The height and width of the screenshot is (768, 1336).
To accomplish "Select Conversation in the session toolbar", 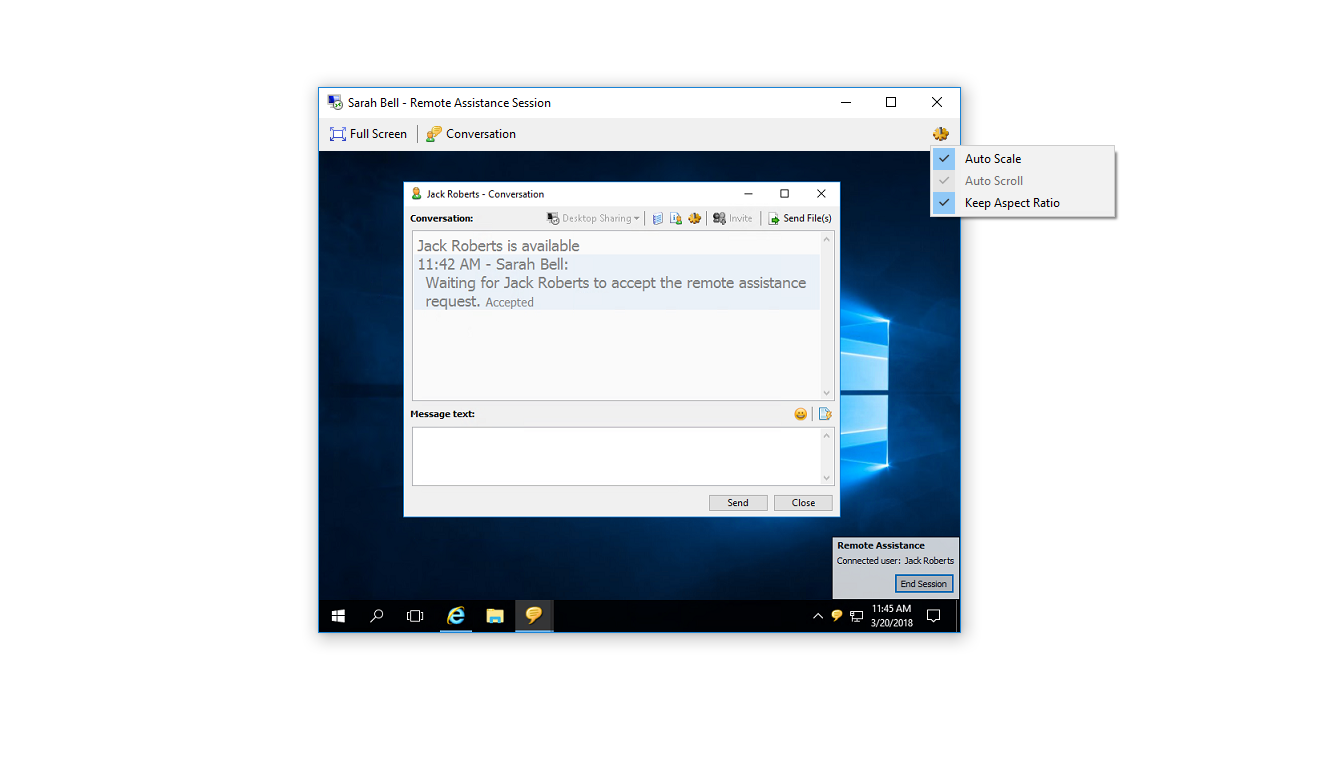I will coord(470,133).
